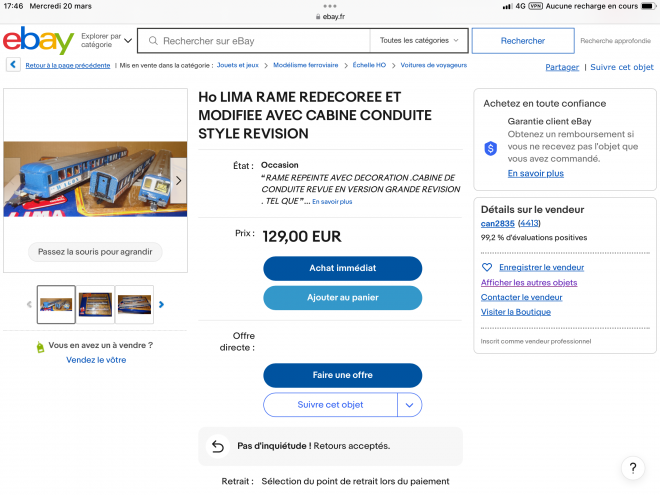Click the magnifier icon in search box
Viewport: 660px width, 495px height.
(153, 41)
